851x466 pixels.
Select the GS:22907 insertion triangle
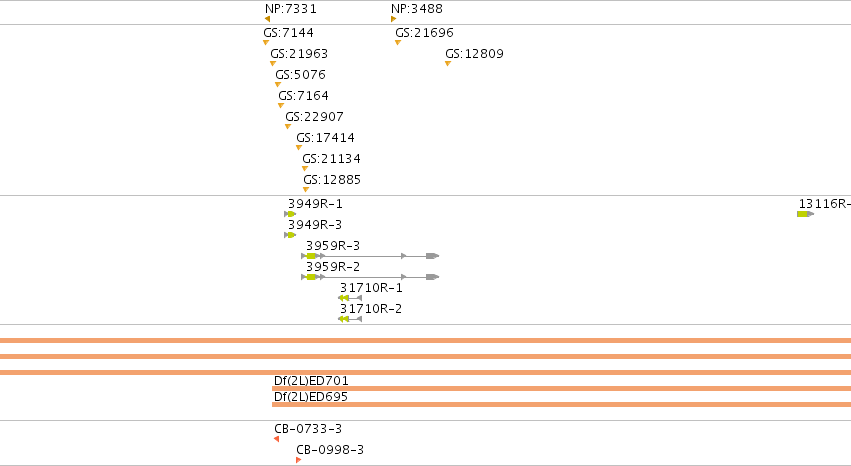click(x=288, y=126)
